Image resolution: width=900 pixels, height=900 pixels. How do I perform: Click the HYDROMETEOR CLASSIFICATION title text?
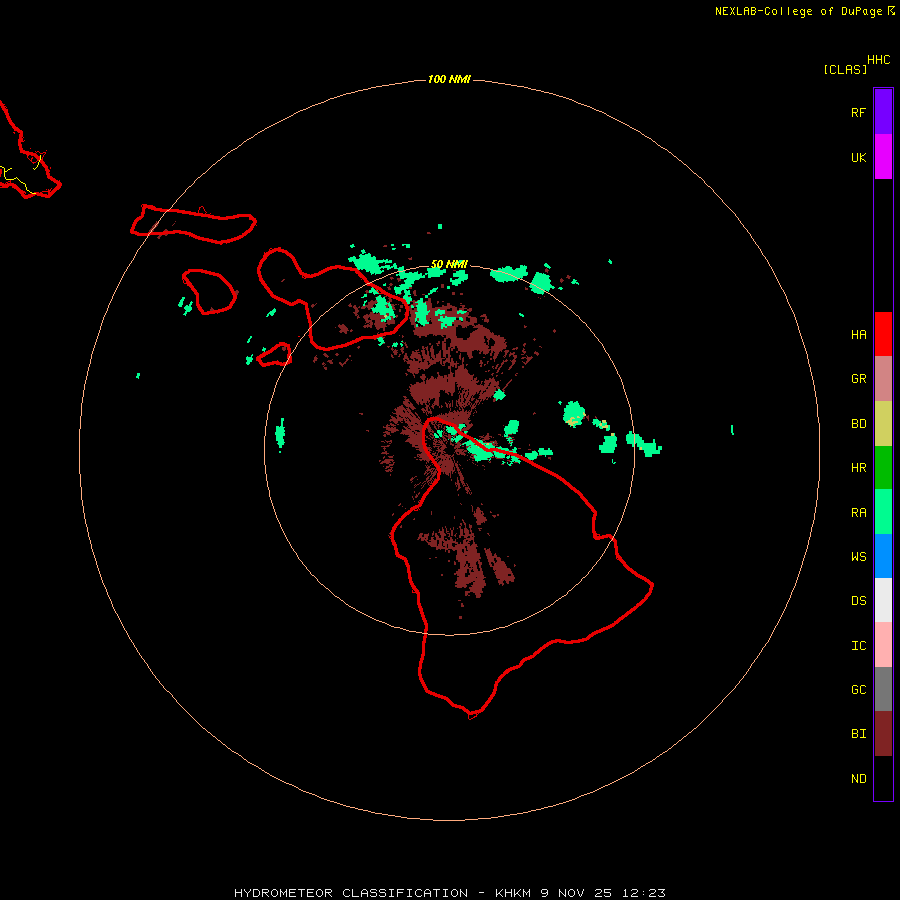pyautogui.click(x=351, y=893)
